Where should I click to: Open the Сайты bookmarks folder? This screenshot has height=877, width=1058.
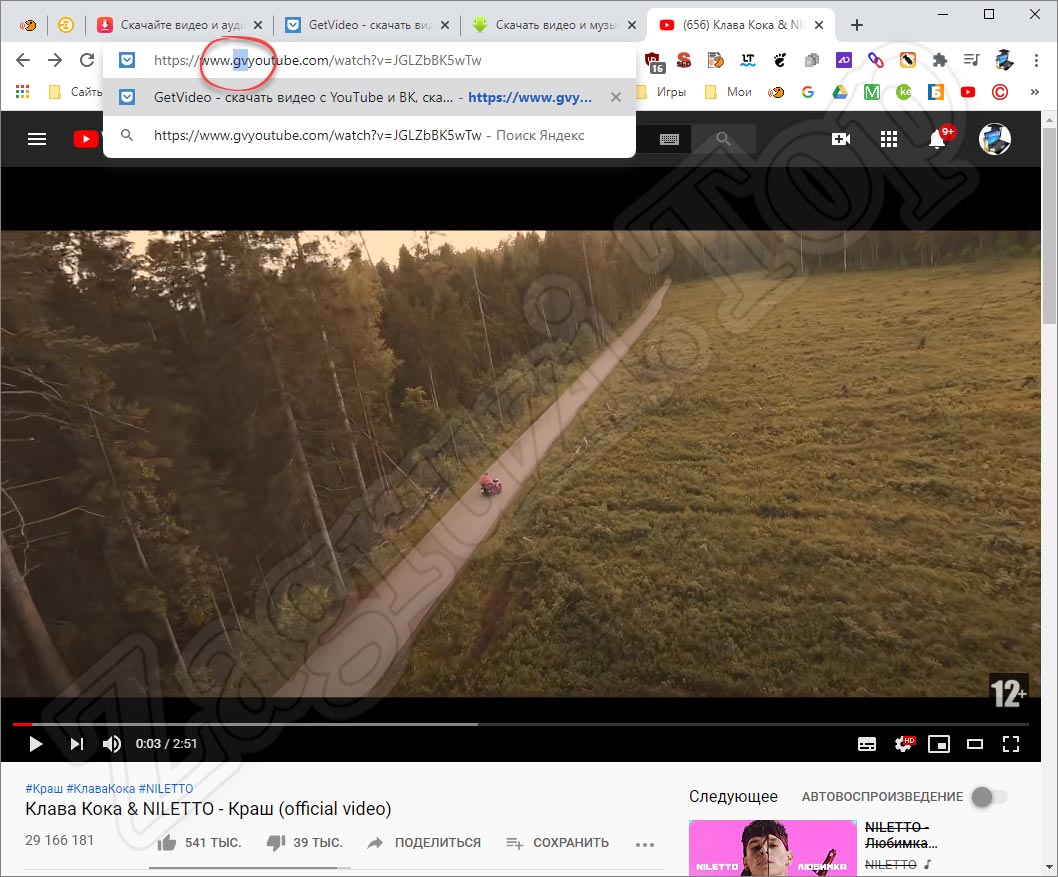click(x=76, y=92)
